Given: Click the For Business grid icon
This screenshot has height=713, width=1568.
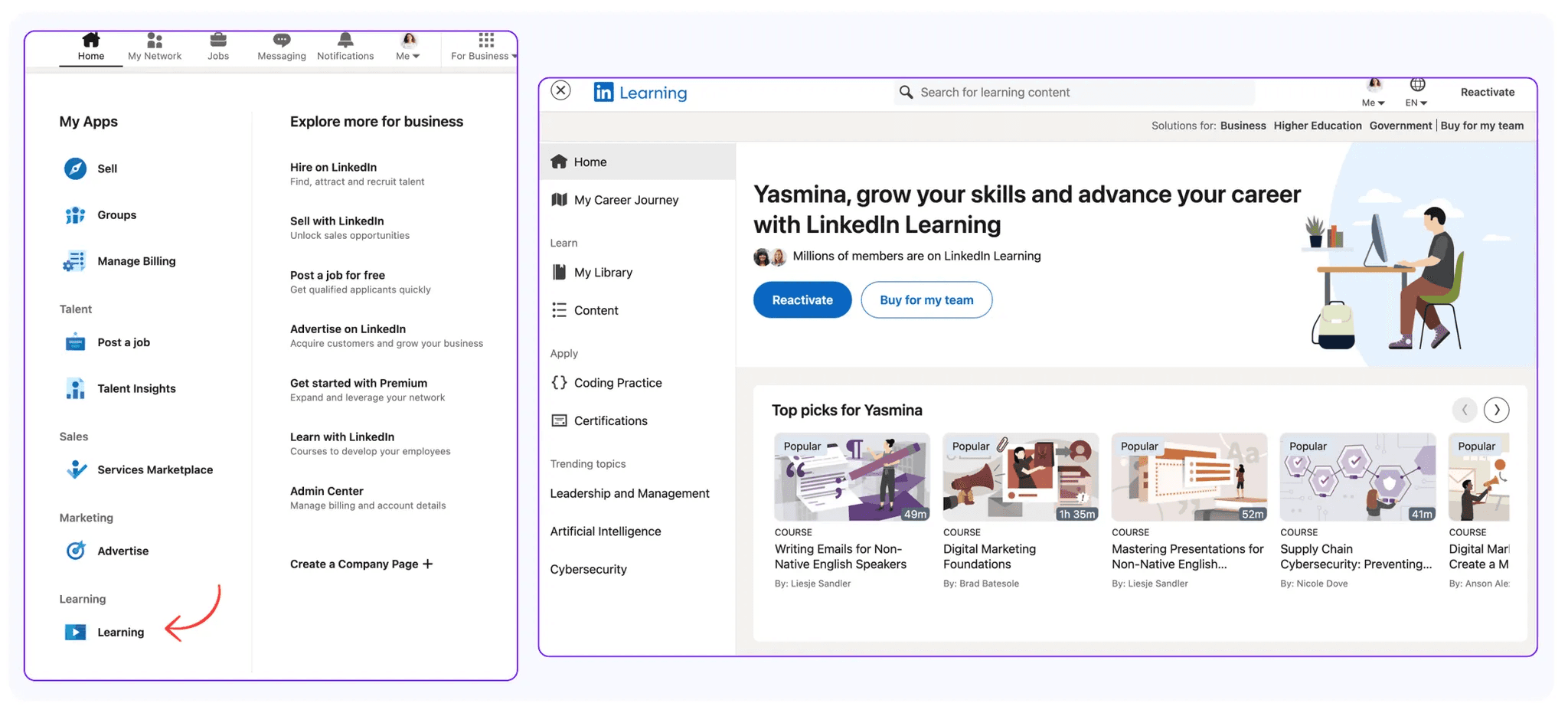Looking at the screenshot, I should (486, 40).
